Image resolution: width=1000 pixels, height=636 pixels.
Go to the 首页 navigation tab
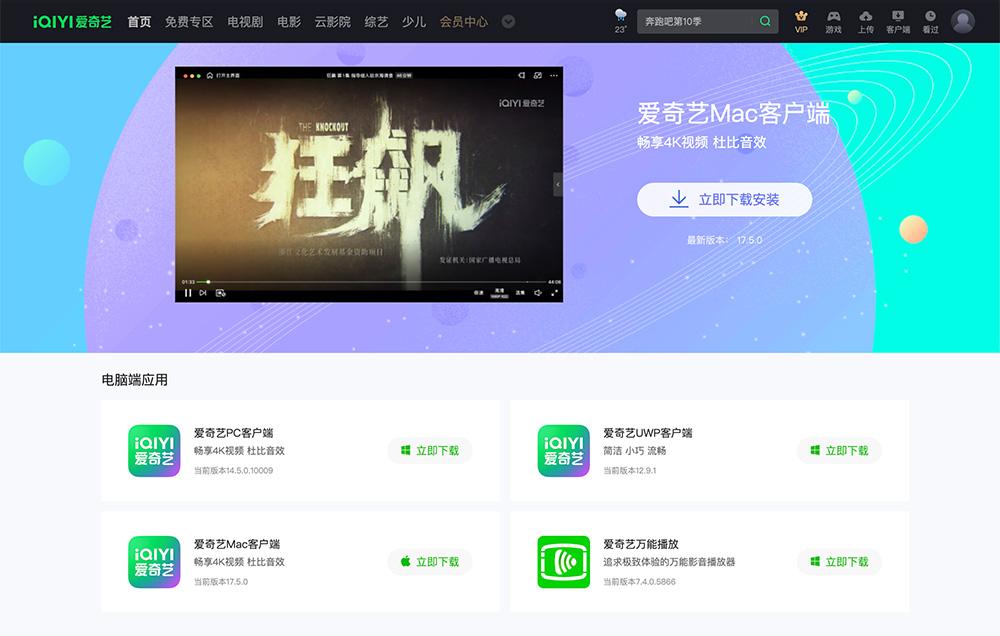[x=139, y=22]
